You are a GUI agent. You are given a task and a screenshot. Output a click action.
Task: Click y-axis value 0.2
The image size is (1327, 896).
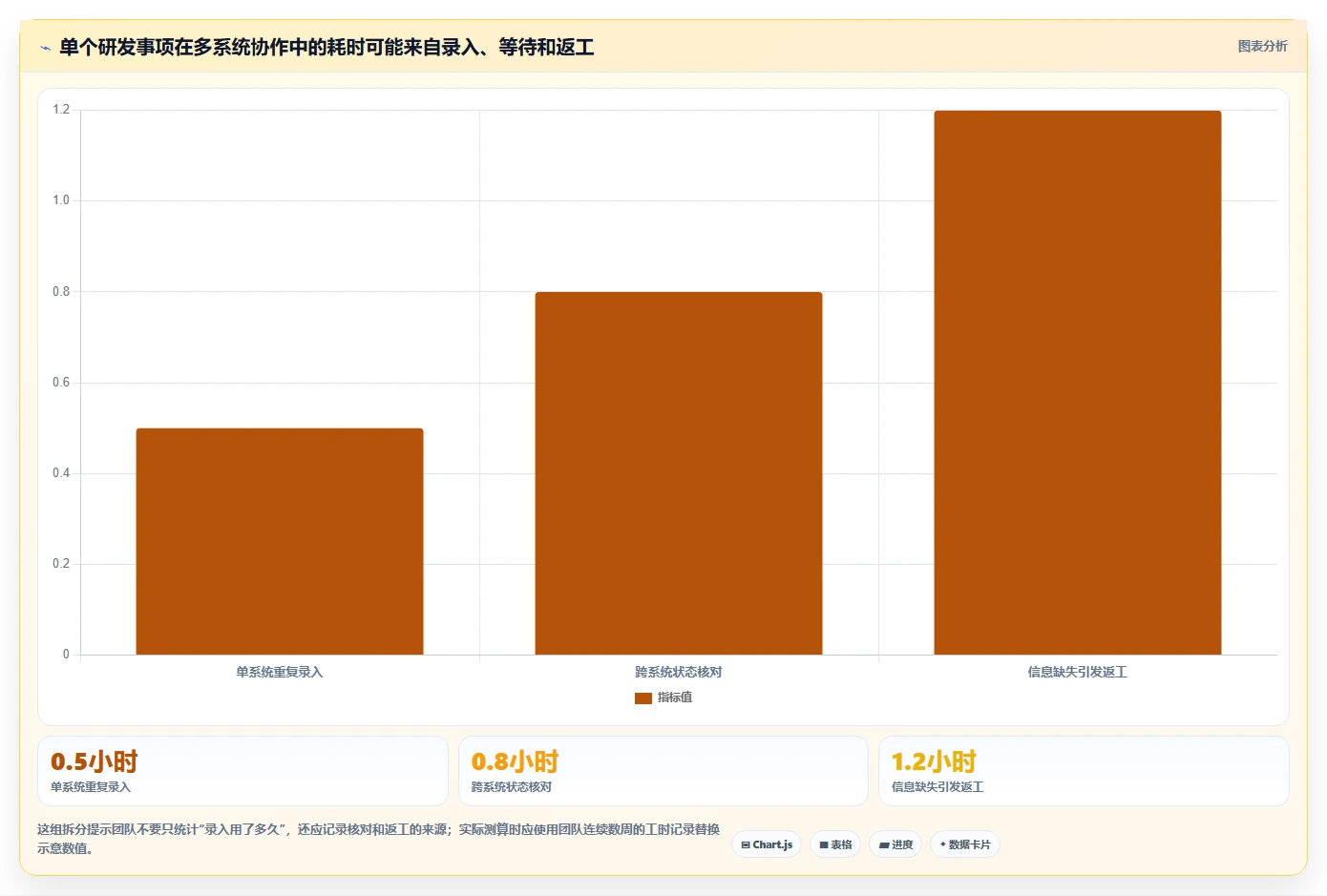[61, 564]
